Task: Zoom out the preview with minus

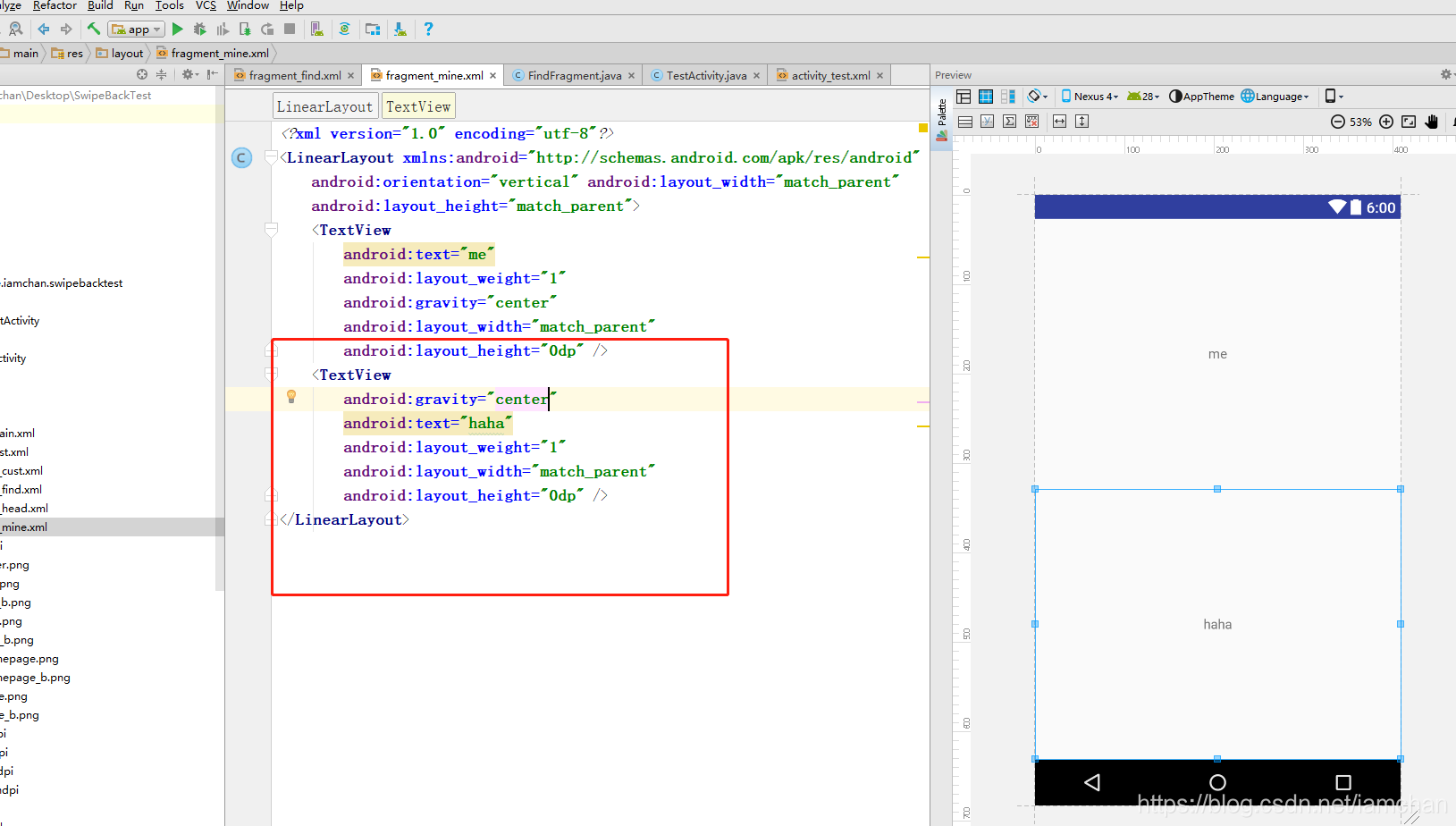Action: coord(1338,122)
